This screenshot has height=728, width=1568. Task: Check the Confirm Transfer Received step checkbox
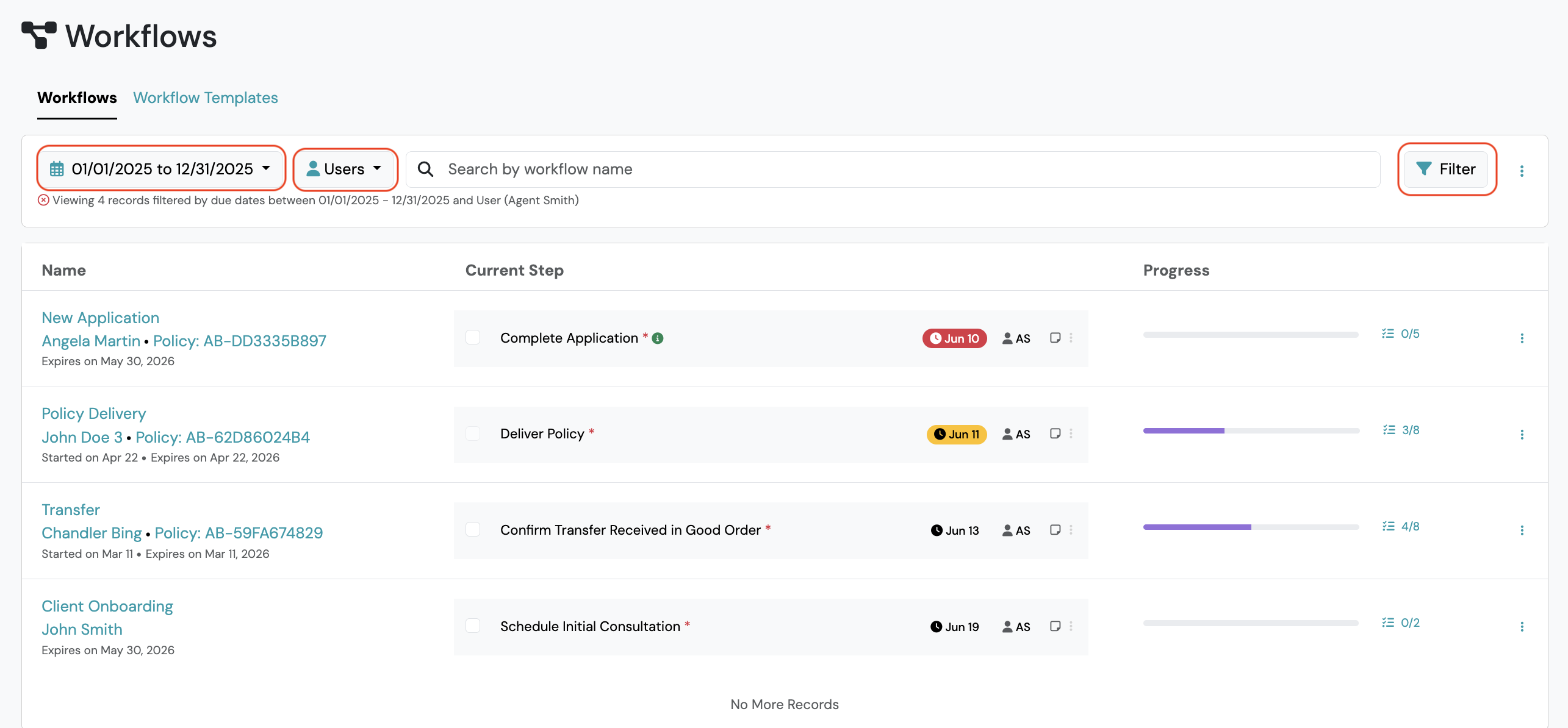pyautogui.click(x=473, y=529)
